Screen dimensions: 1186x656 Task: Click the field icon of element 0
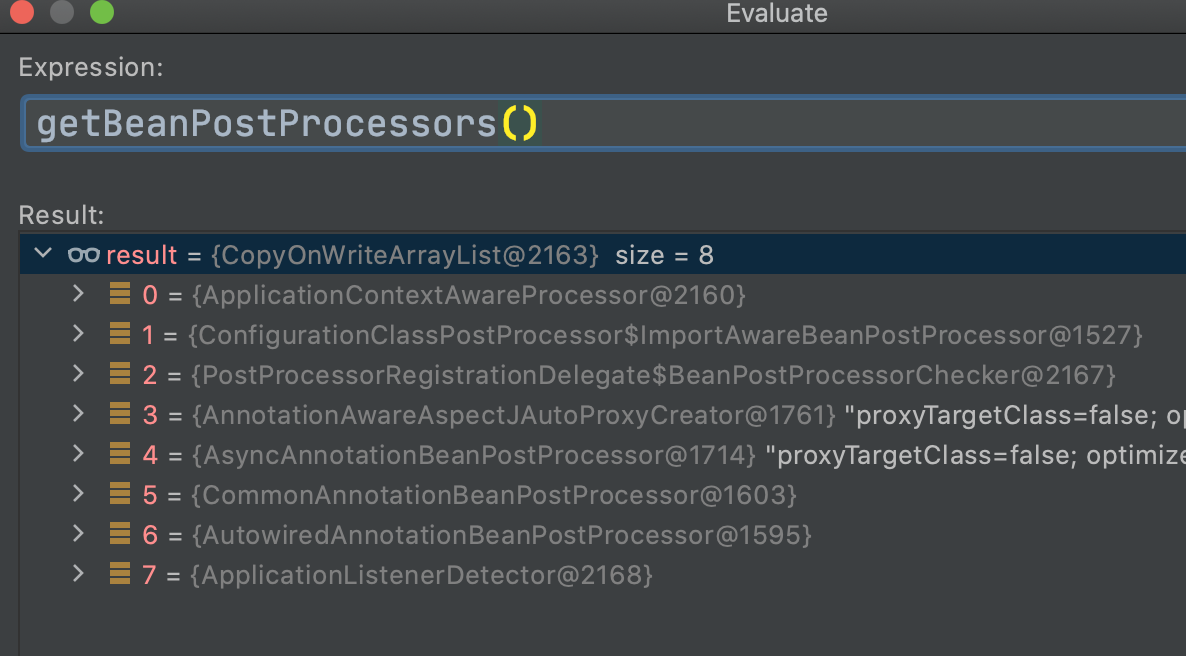(120, 294)
